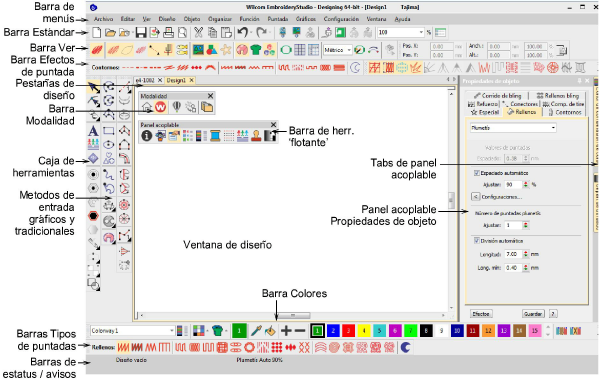Select red color swatch 3
Image resolution: width=599 pixels, height=386 pixels.
pos(348,331)
